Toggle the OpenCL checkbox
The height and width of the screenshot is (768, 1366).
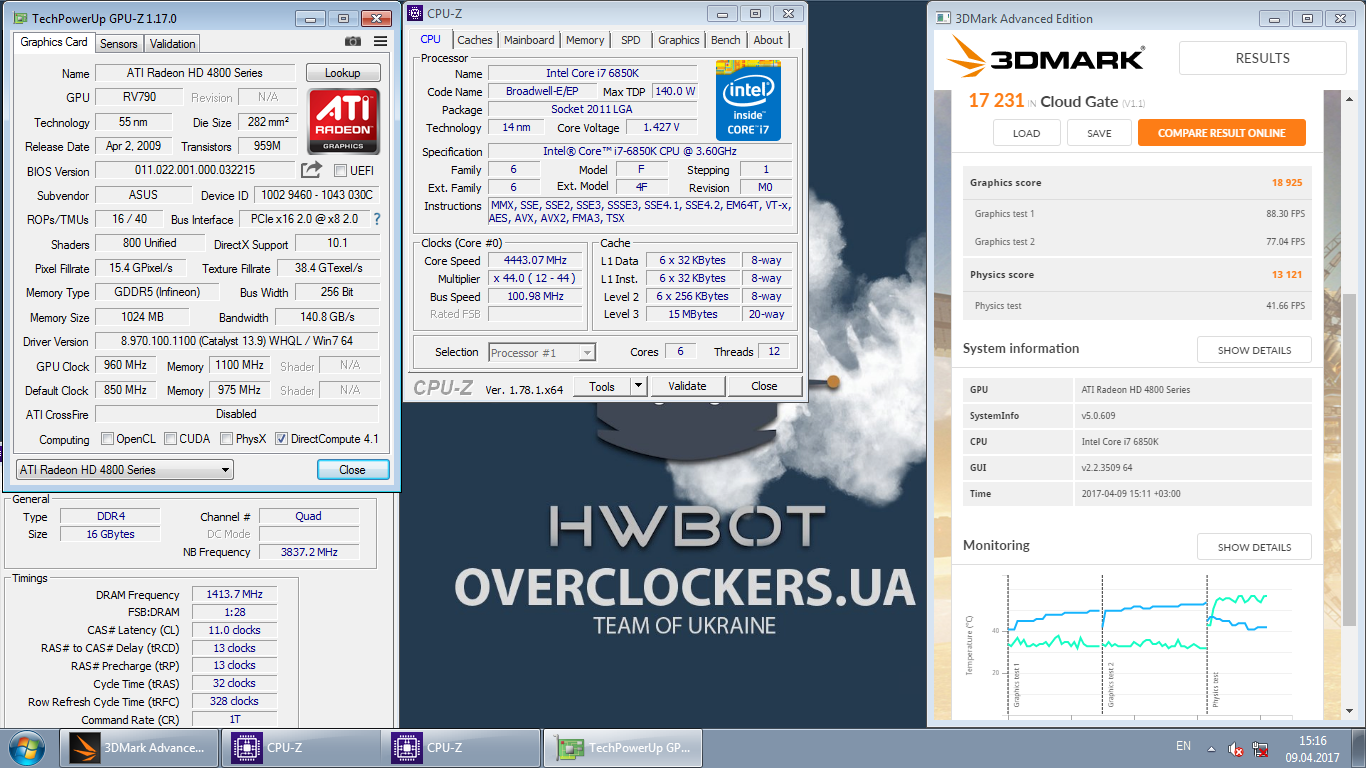108,438
